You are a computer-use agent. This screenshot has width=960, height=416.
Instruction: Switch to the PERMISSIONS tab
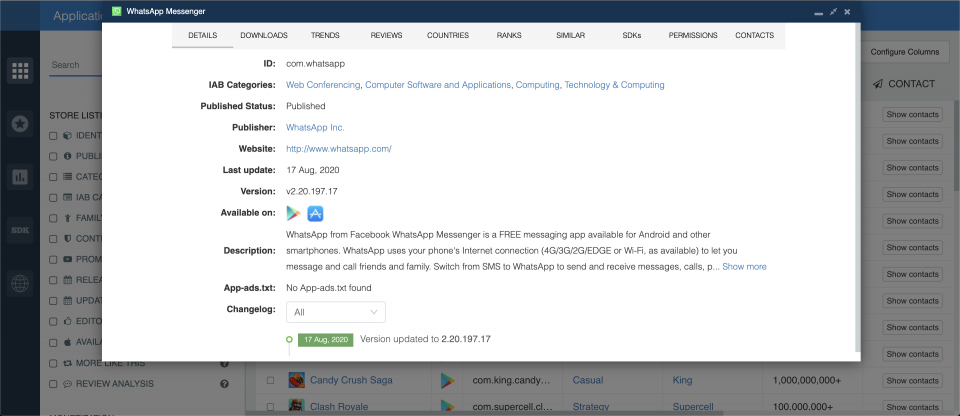click(693, 36)
